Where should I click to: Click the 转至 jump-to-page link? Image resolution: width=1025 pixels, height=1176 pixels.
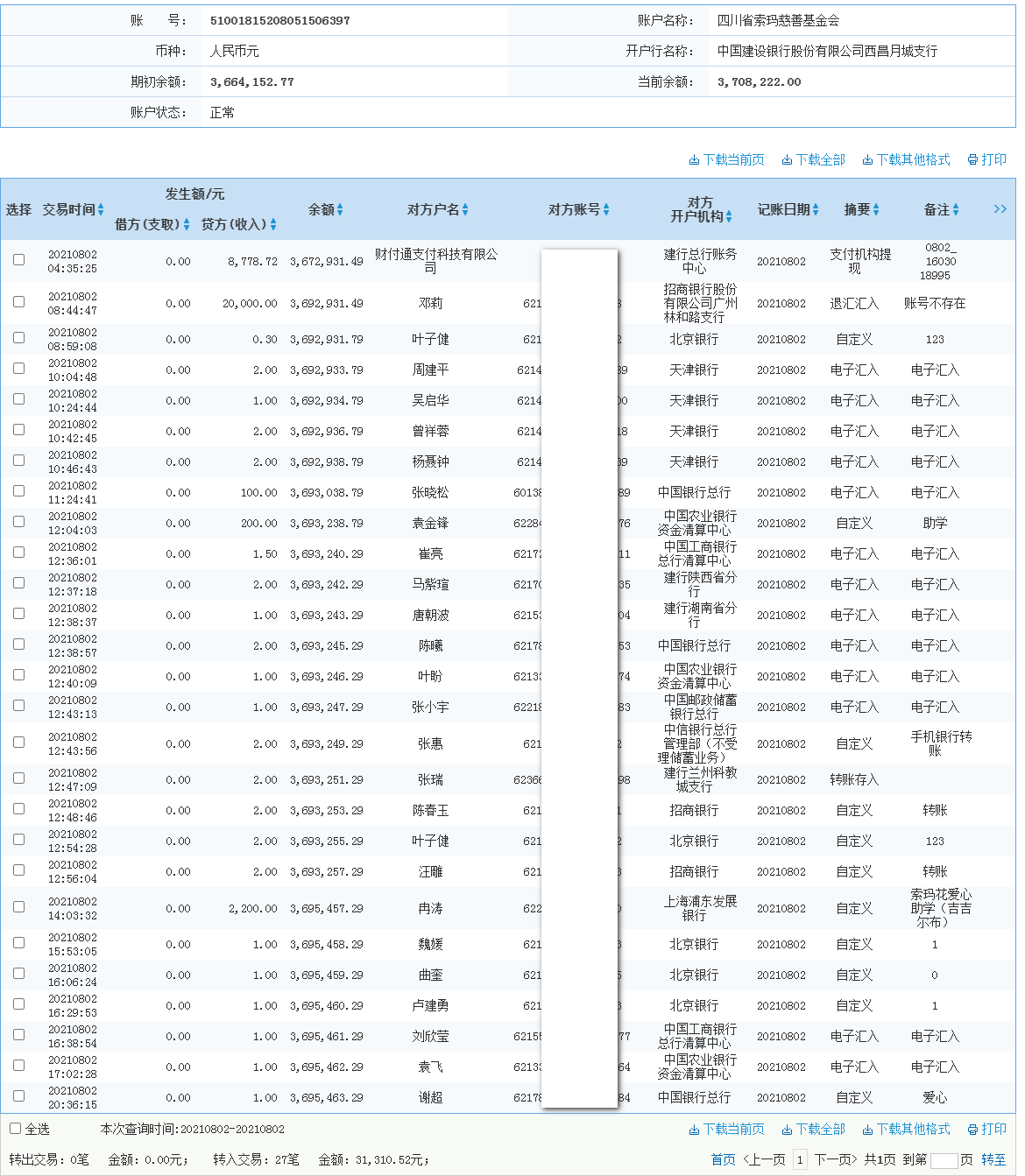click(x=993, y=1158)
